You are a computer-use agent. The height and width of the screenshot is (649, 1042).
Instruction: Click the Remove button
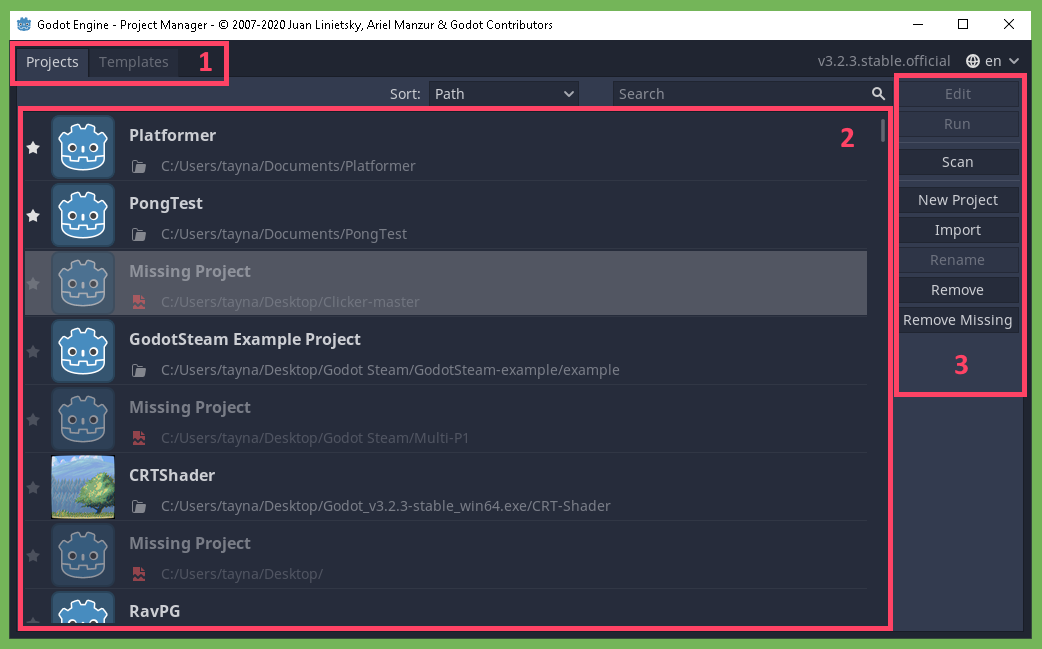click(x=958, y=290)
